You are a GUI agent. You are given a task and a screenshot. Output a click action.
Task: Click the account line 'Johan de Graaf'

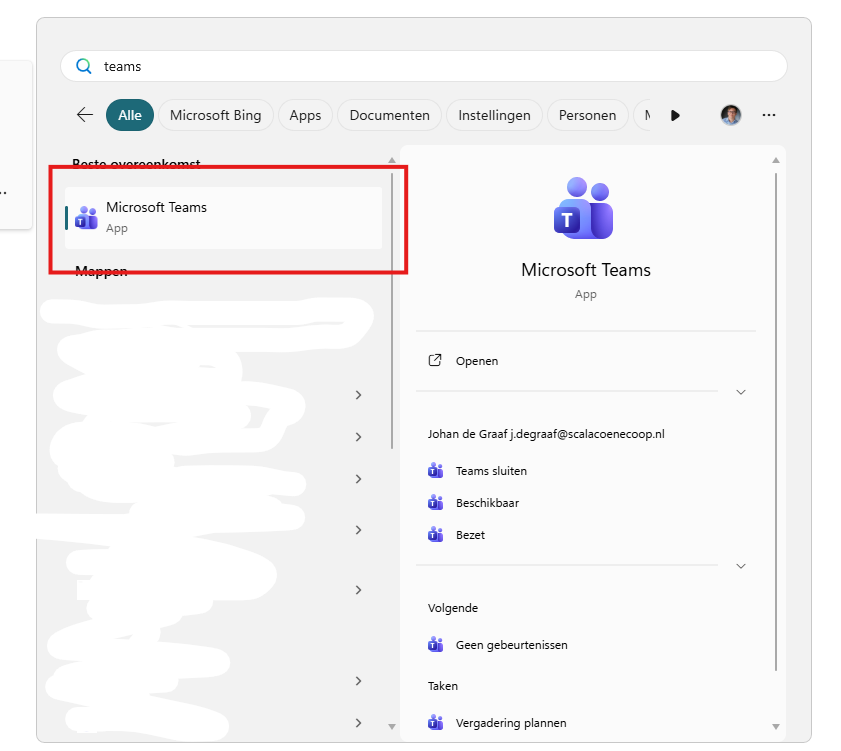(x=546, y=434)
